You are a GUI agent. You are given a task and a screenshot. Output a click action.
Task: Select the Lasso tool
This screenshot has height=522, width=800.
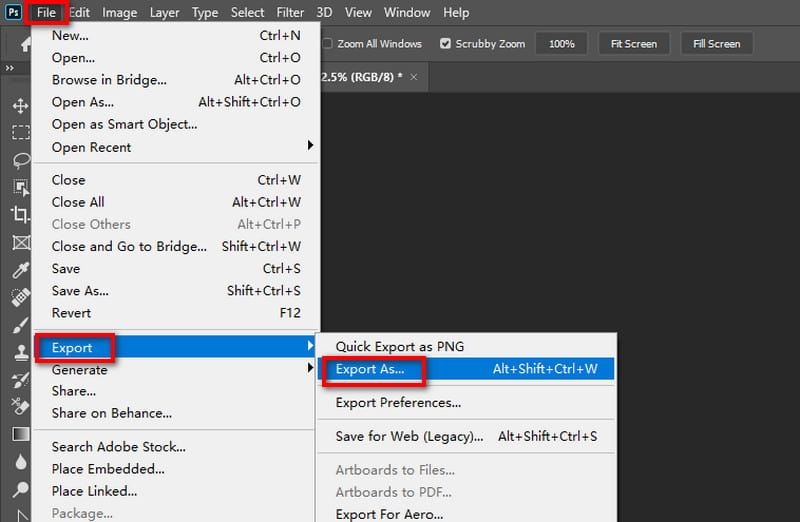click(x=20, y=160)
